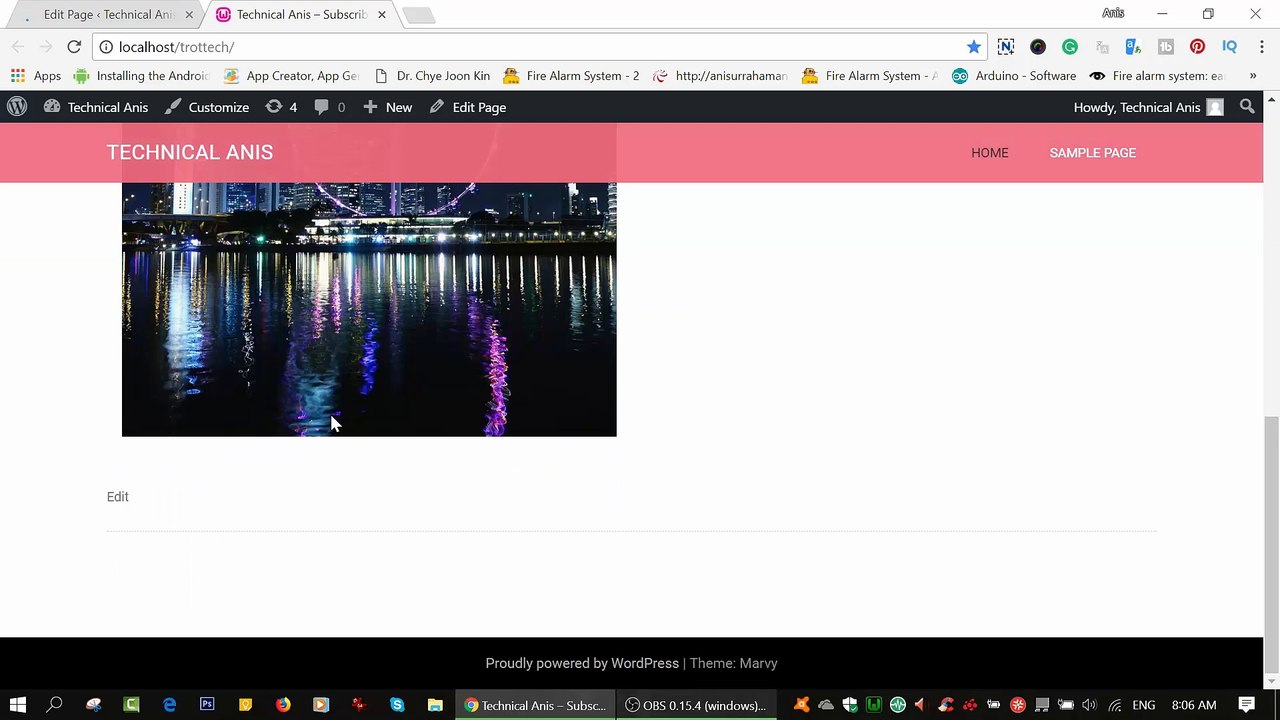Open the IQ extension icon
This screenshot has width=1280, height=720.
[x=1229, y=47]
